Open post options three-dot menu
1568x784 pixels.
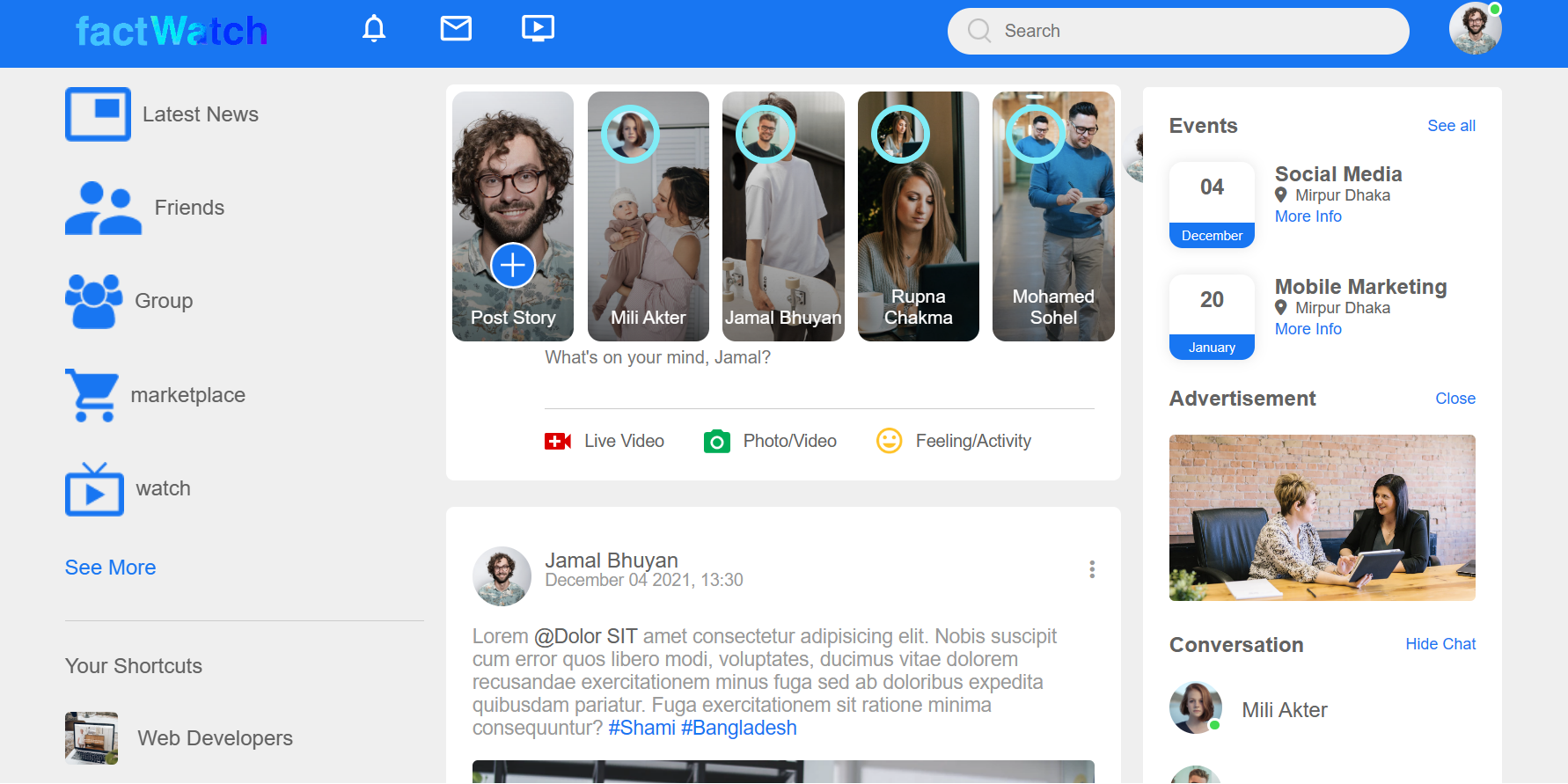tap(1092, 569)
